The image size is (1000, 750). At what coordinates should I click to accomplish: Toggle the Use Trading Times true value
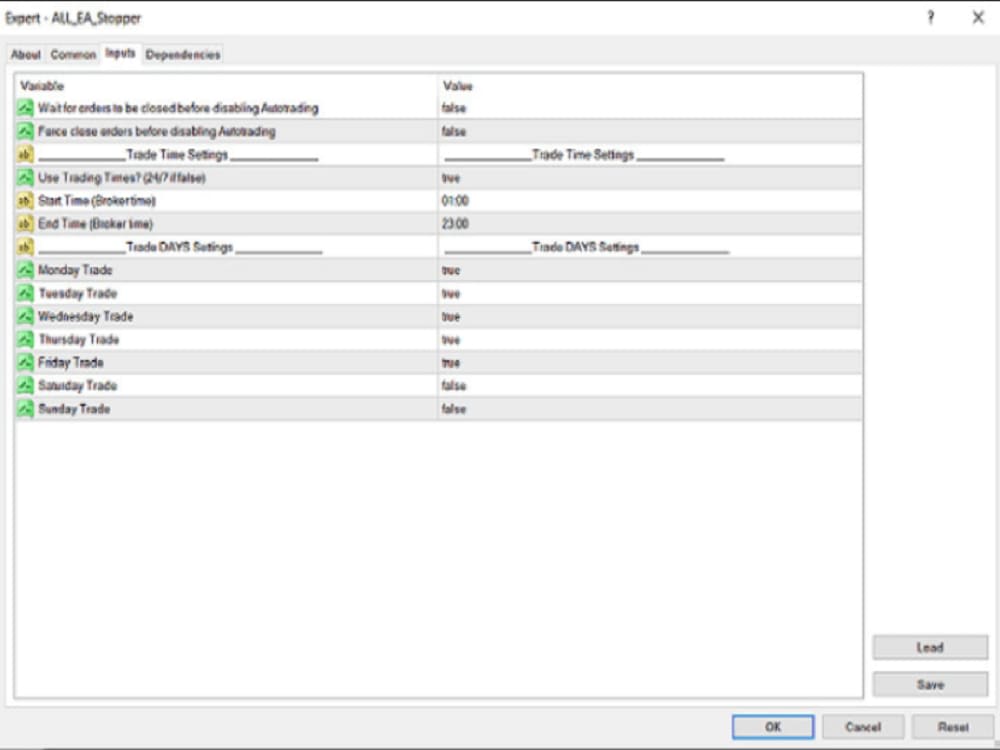pyautogui.click(x=452, y=178)
